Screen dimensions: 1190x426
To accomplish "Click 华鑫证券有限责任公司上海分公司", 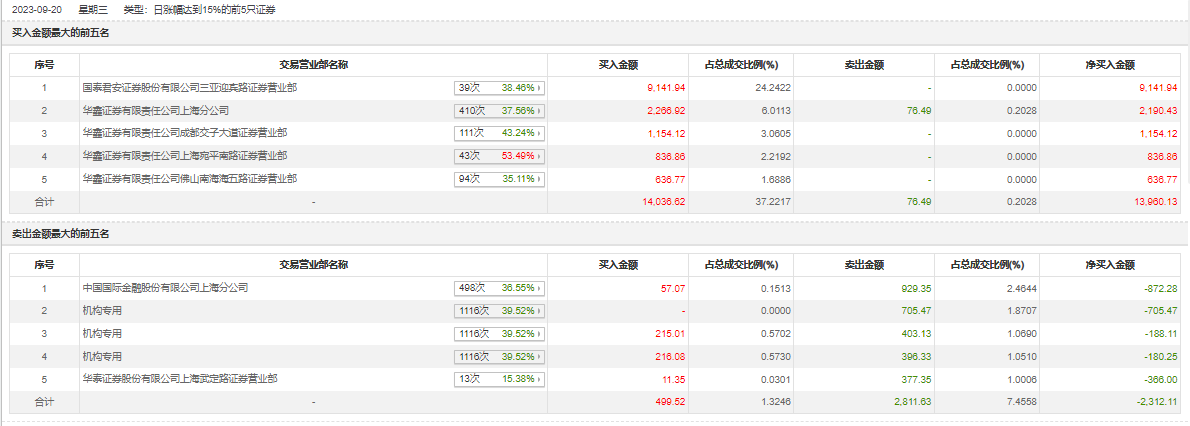I will (155, 110).
